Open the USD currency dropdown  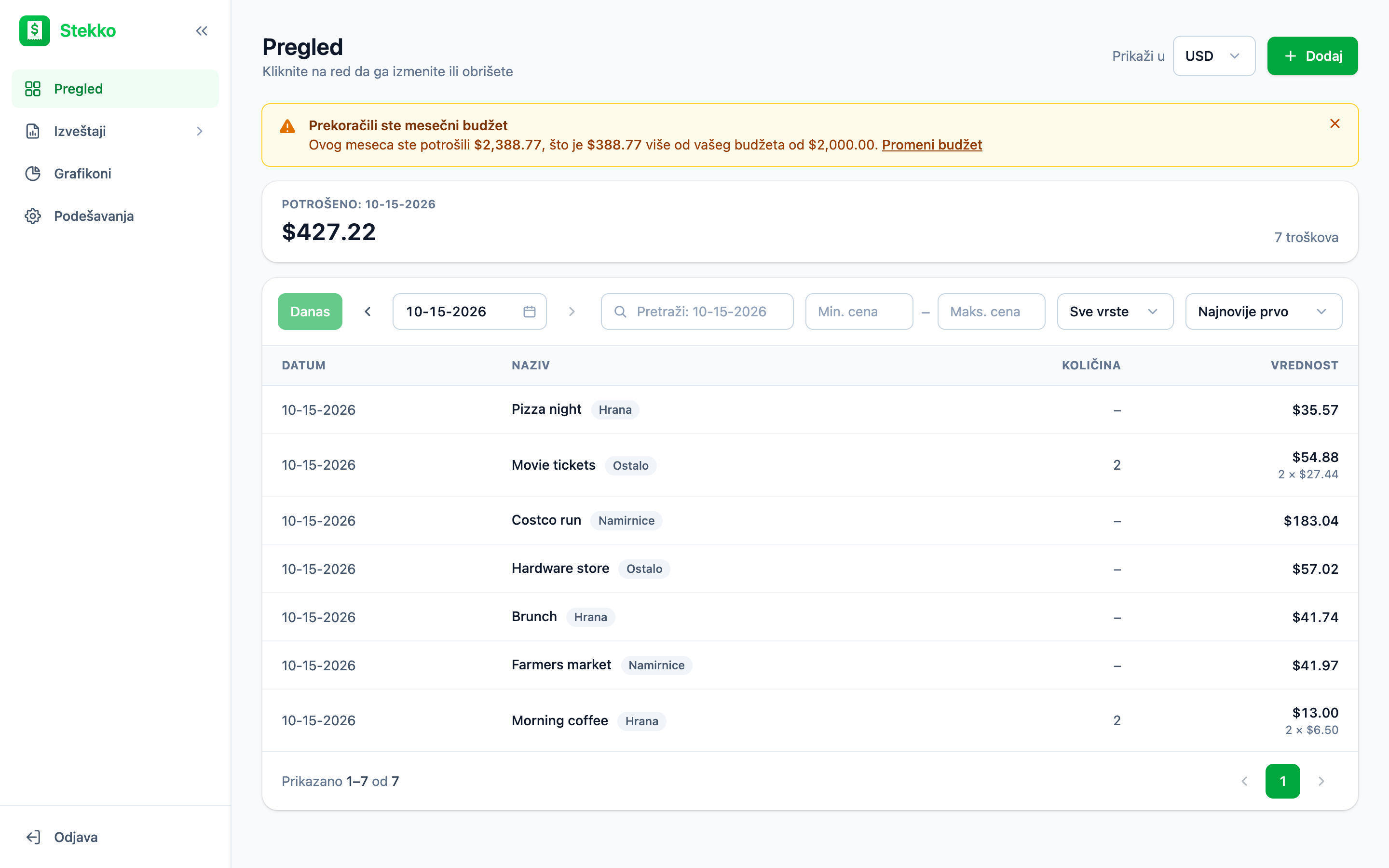1214,56
